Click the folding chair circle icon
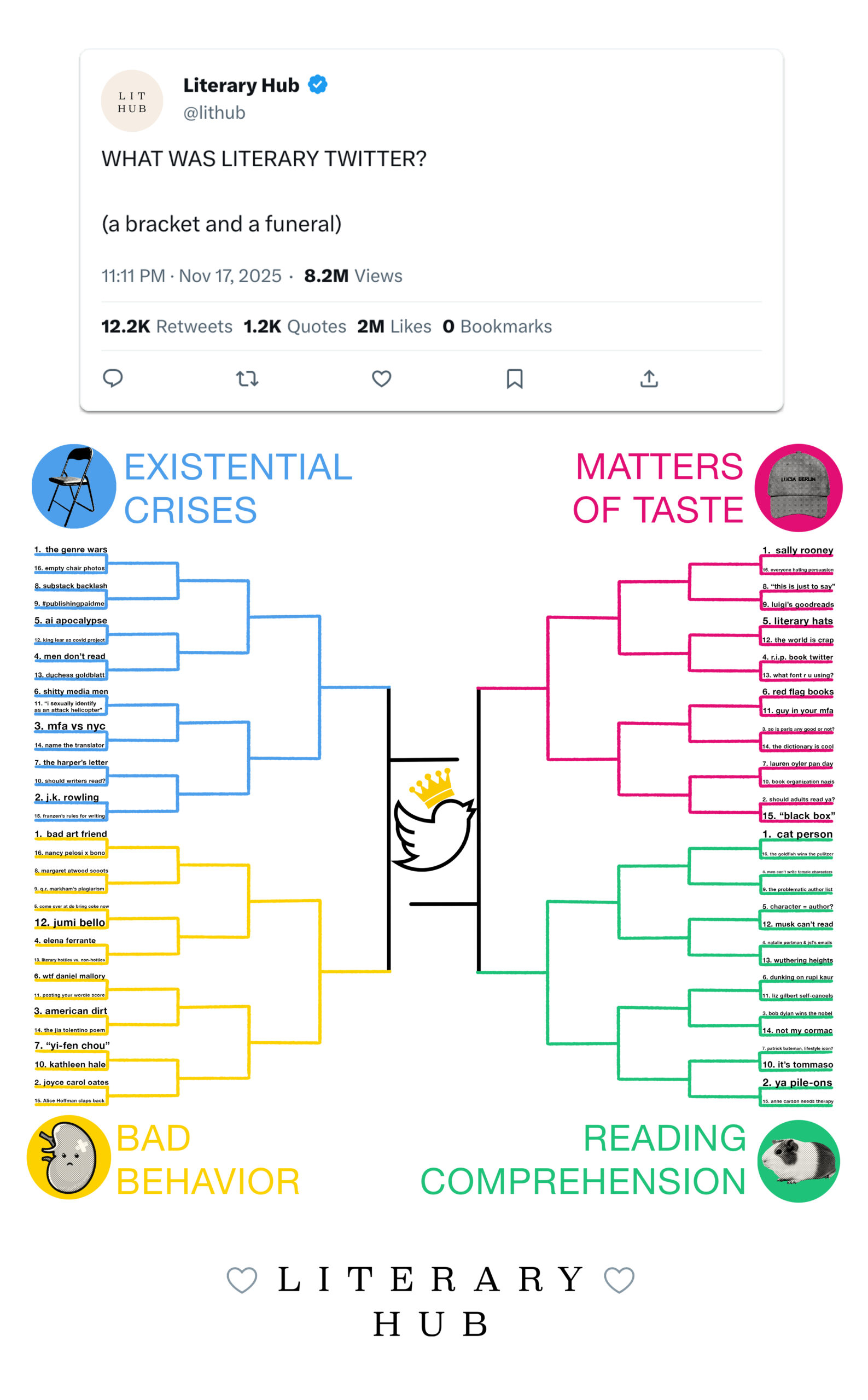 [x=73, y=486]
